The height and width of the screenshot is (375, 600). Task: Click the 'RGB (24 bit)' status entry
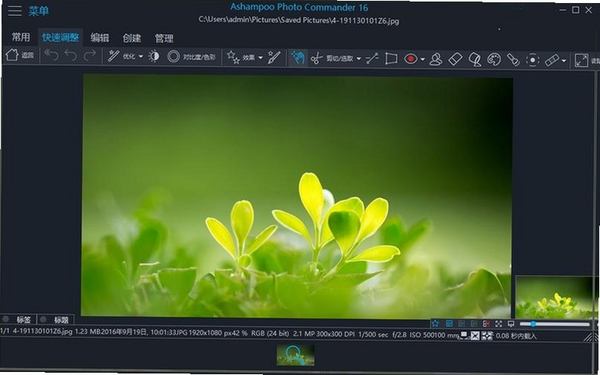point(270,334)
